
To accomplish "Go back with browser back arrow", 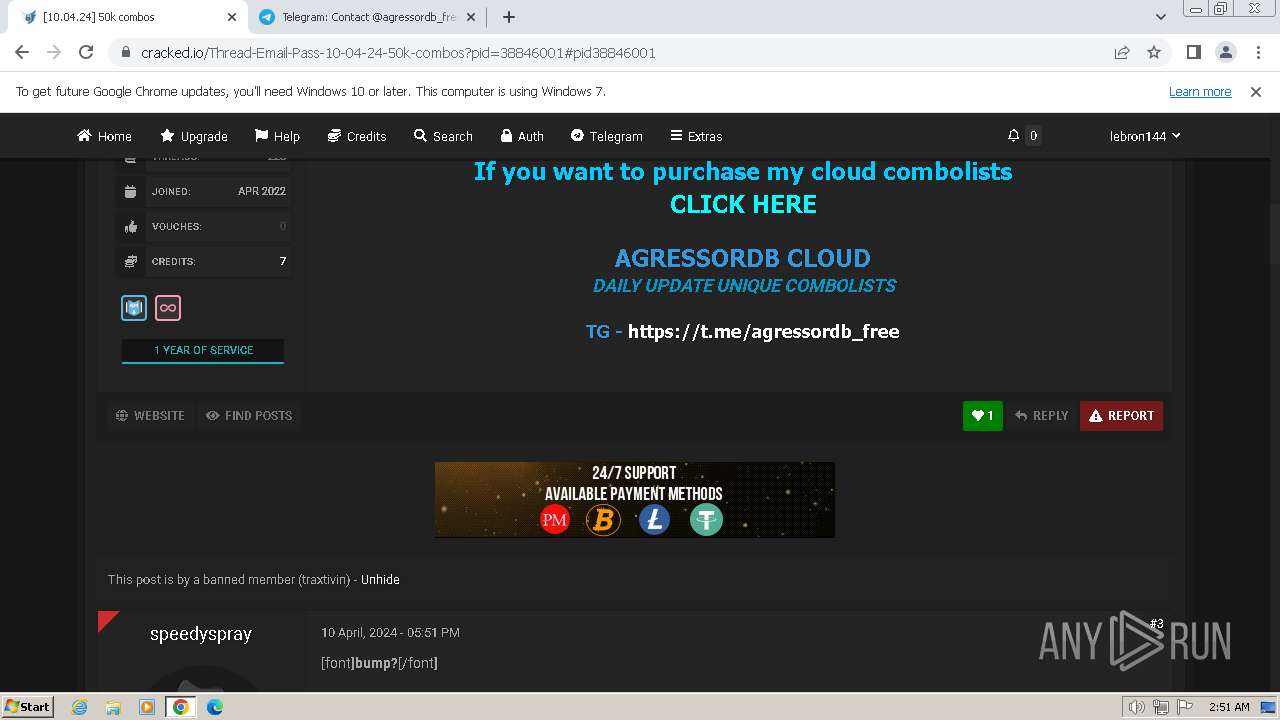I will click(x=22, y=53).
